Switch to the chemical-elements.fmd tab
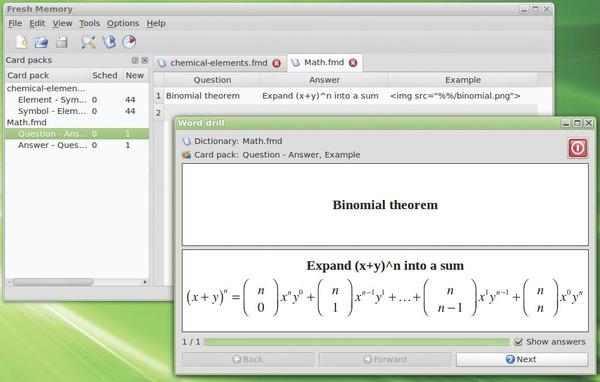The image size is (600, 382). point(218,63)
